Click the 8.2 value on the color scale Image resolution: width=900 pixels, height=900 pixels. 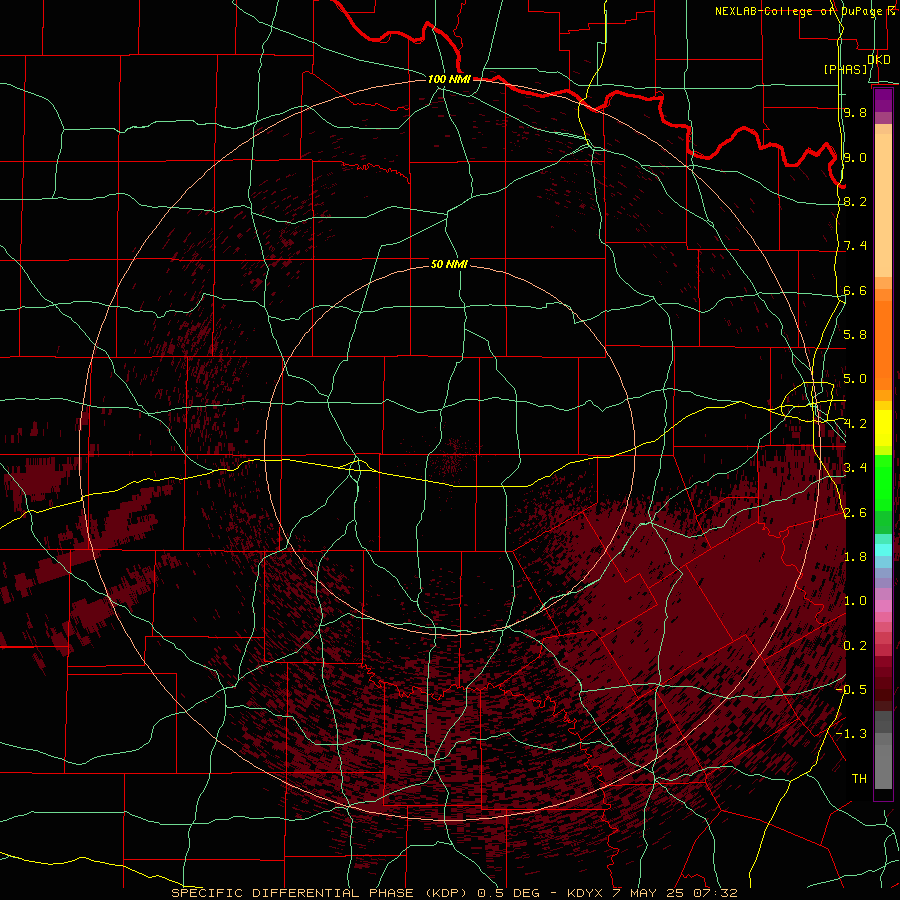click(x=855, y=201)
